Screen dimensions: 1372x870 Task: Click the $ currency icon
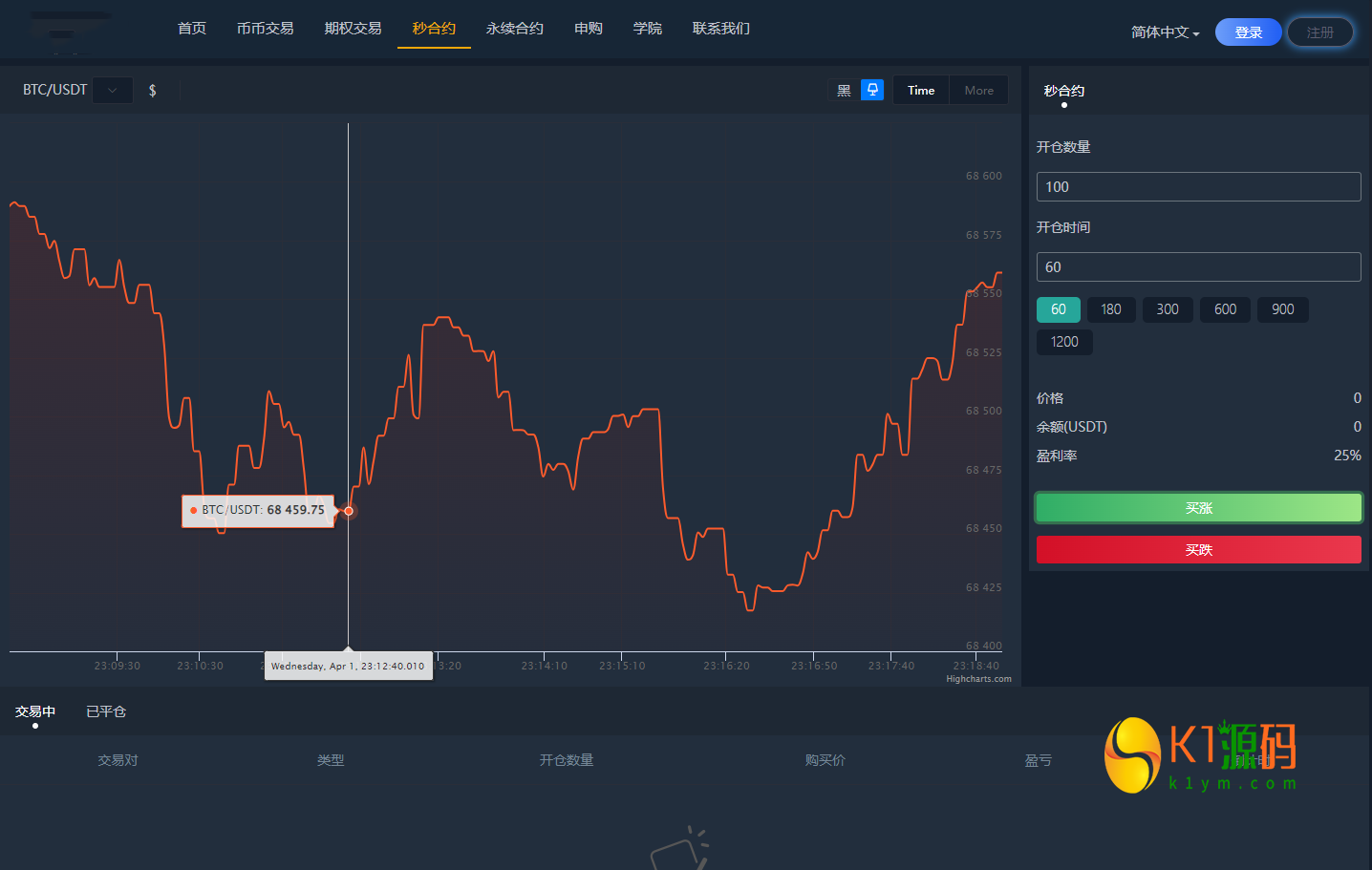tap(152, 89)
